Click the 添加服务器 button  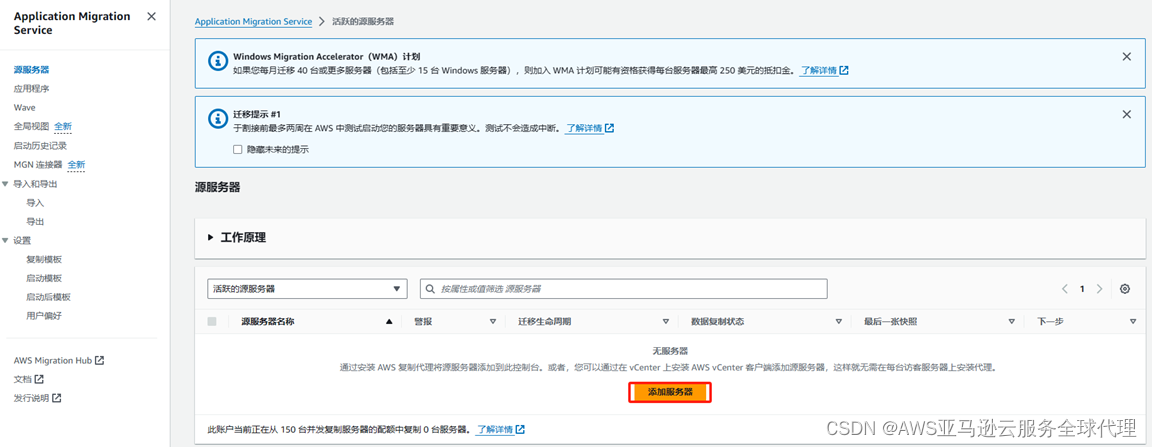click(670, 392)
